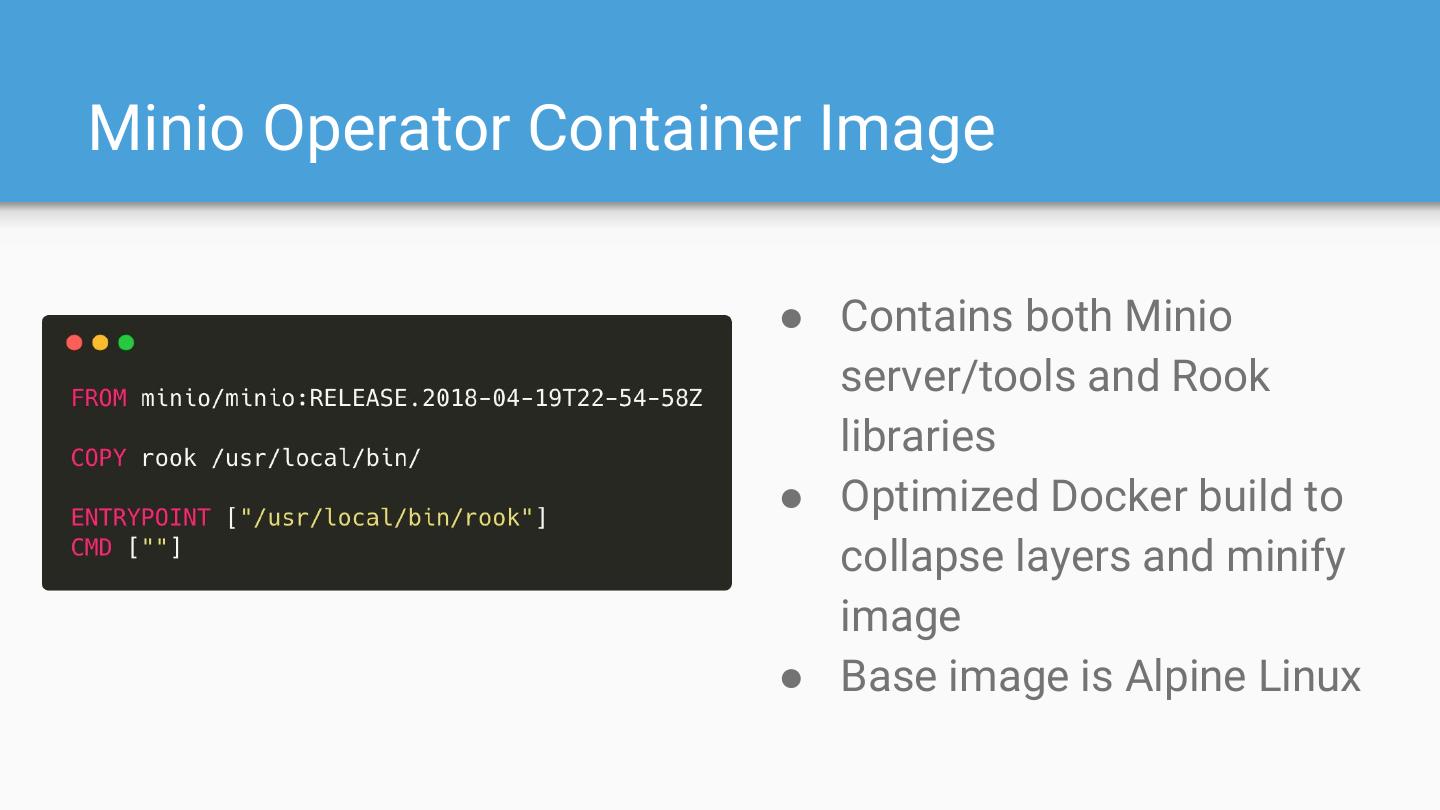Click the FROM keyword in the code
Viewport: 1440px width, 810px height.
click(99, 398)
